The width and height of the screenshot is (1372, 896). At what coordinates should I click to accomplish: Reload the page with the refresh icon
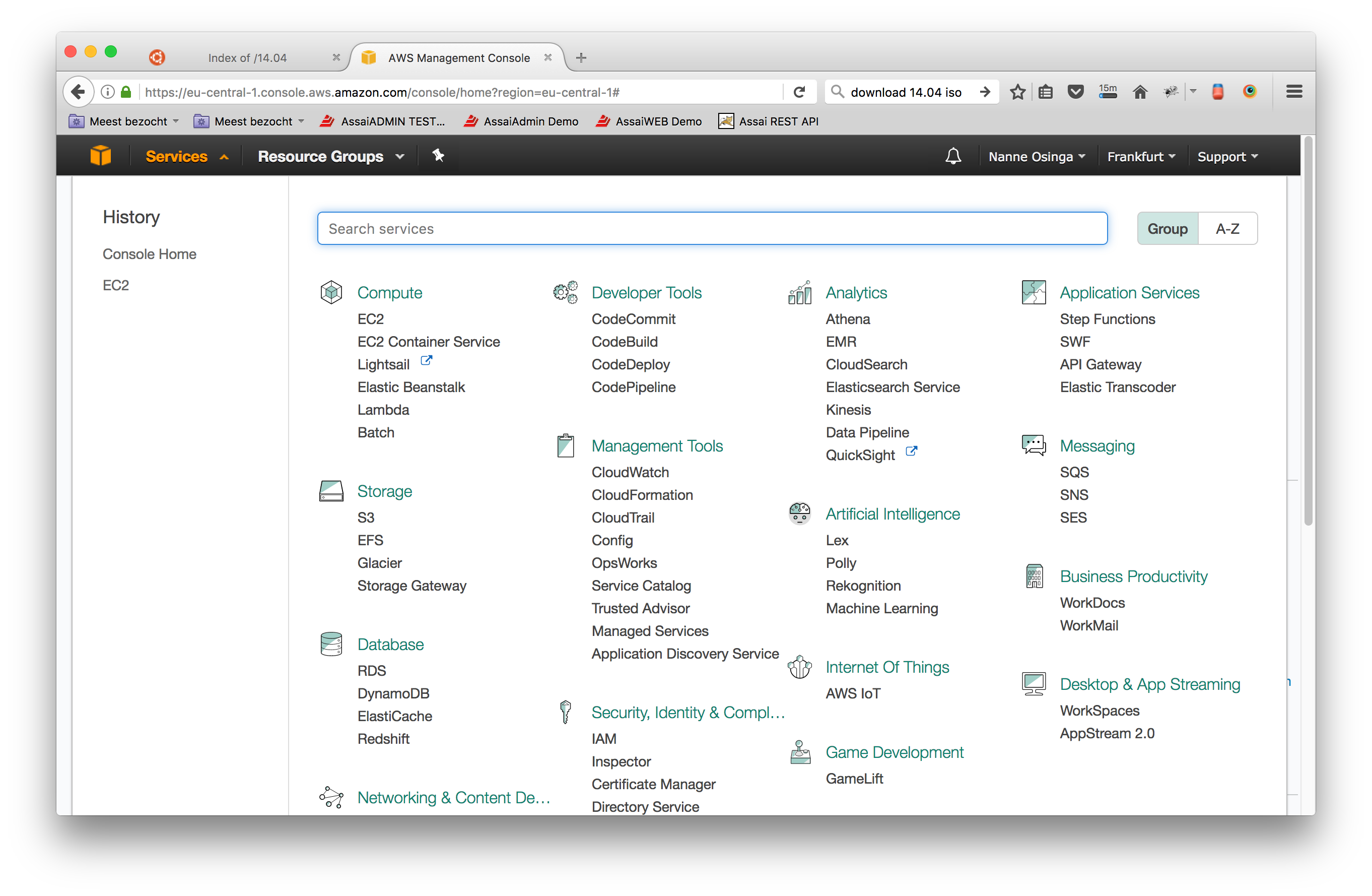click(x=799, y=92)
